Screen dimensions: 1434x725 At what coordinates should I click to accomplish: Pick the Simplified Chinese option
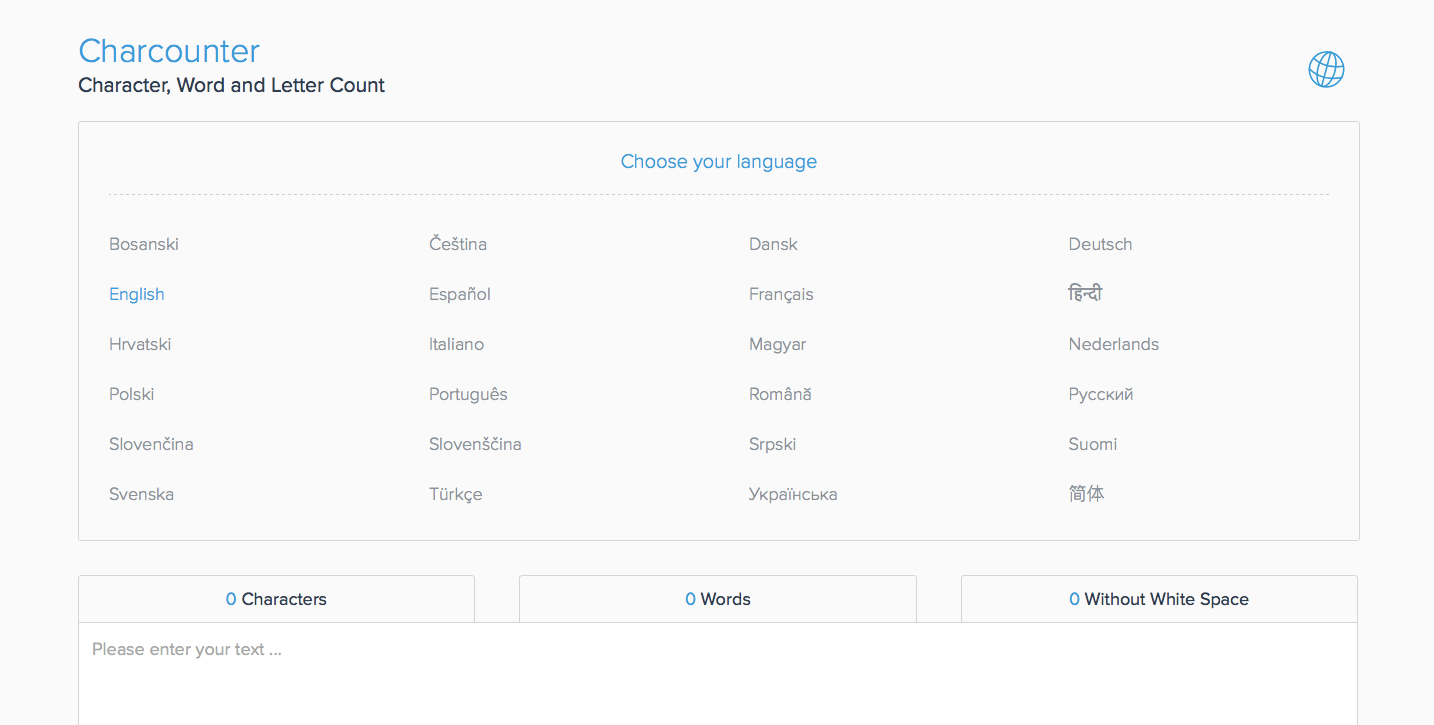click(1086, 494)
